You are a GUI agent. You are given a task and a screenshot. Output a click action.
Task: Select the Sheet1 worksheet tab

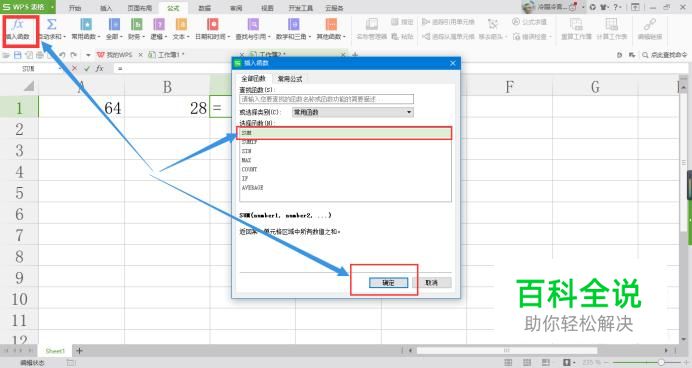pos(55,351)
